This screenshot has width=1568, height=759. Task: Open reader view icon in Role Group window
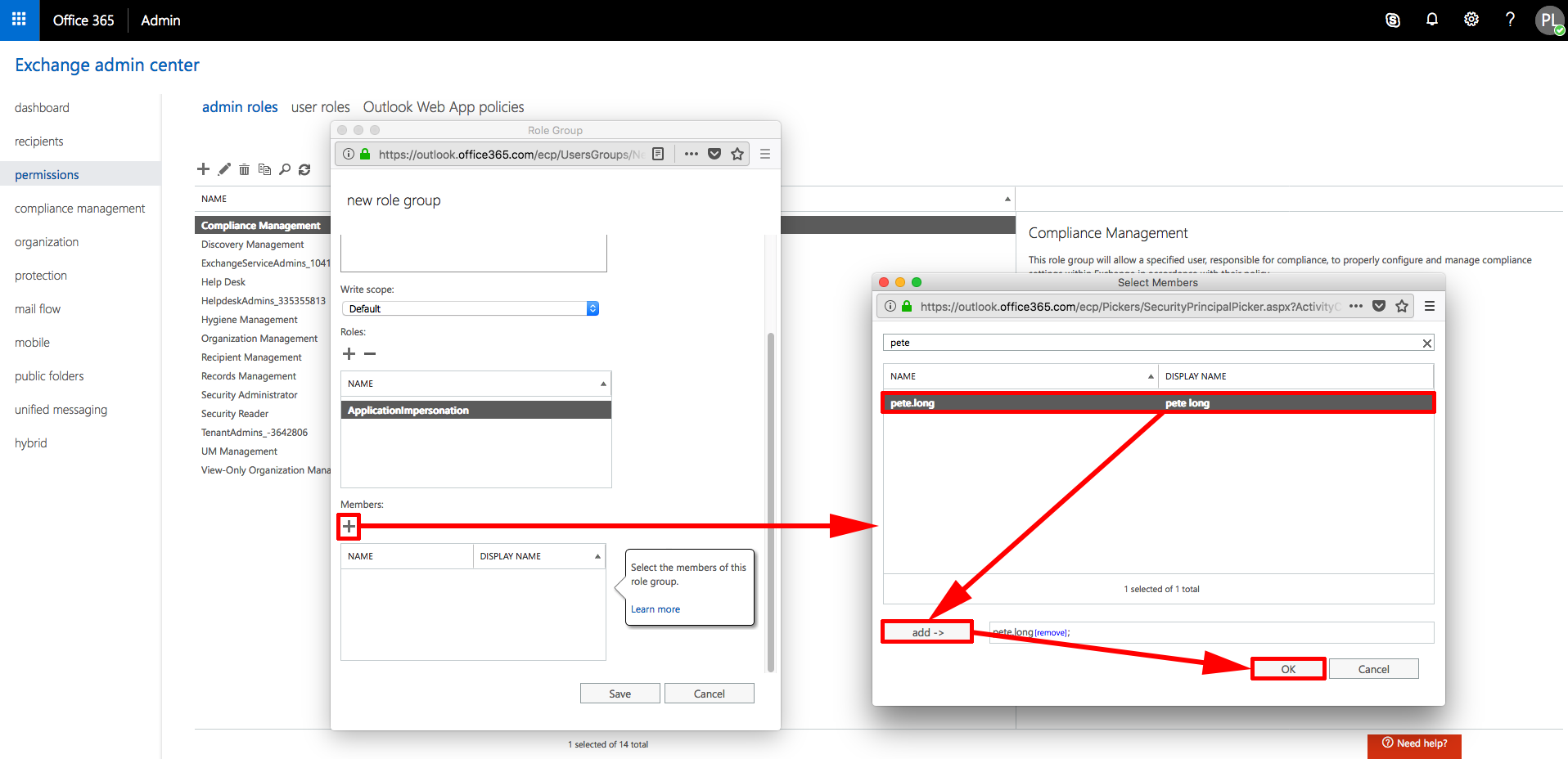[x=658, y=154]
